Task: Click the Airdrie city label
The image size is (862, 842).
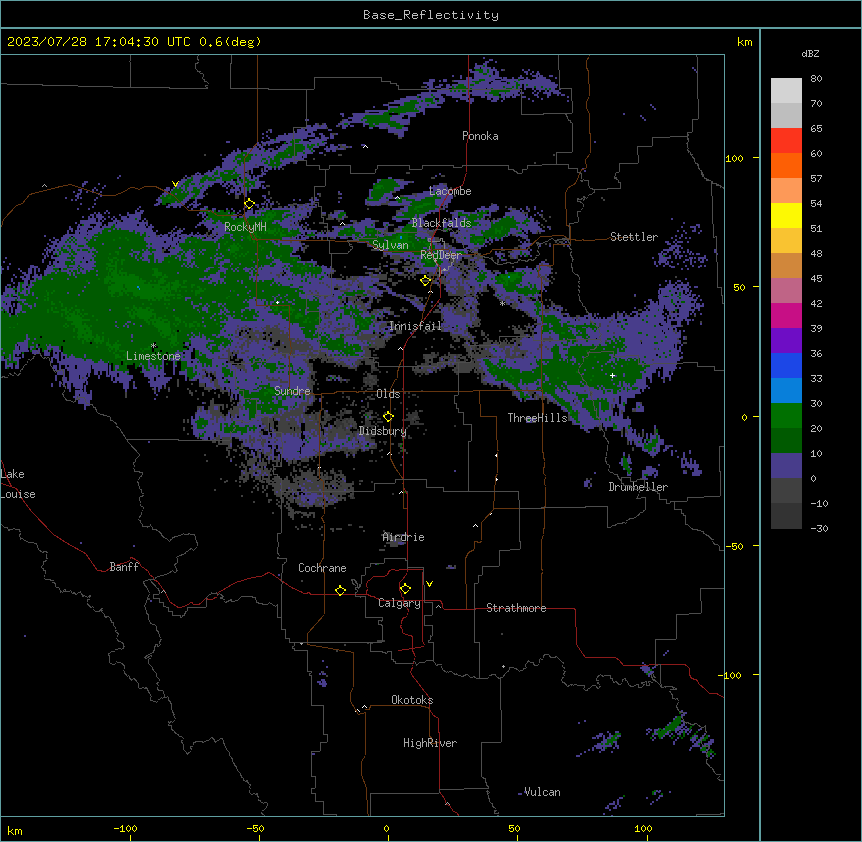Action: click(403, 537)
